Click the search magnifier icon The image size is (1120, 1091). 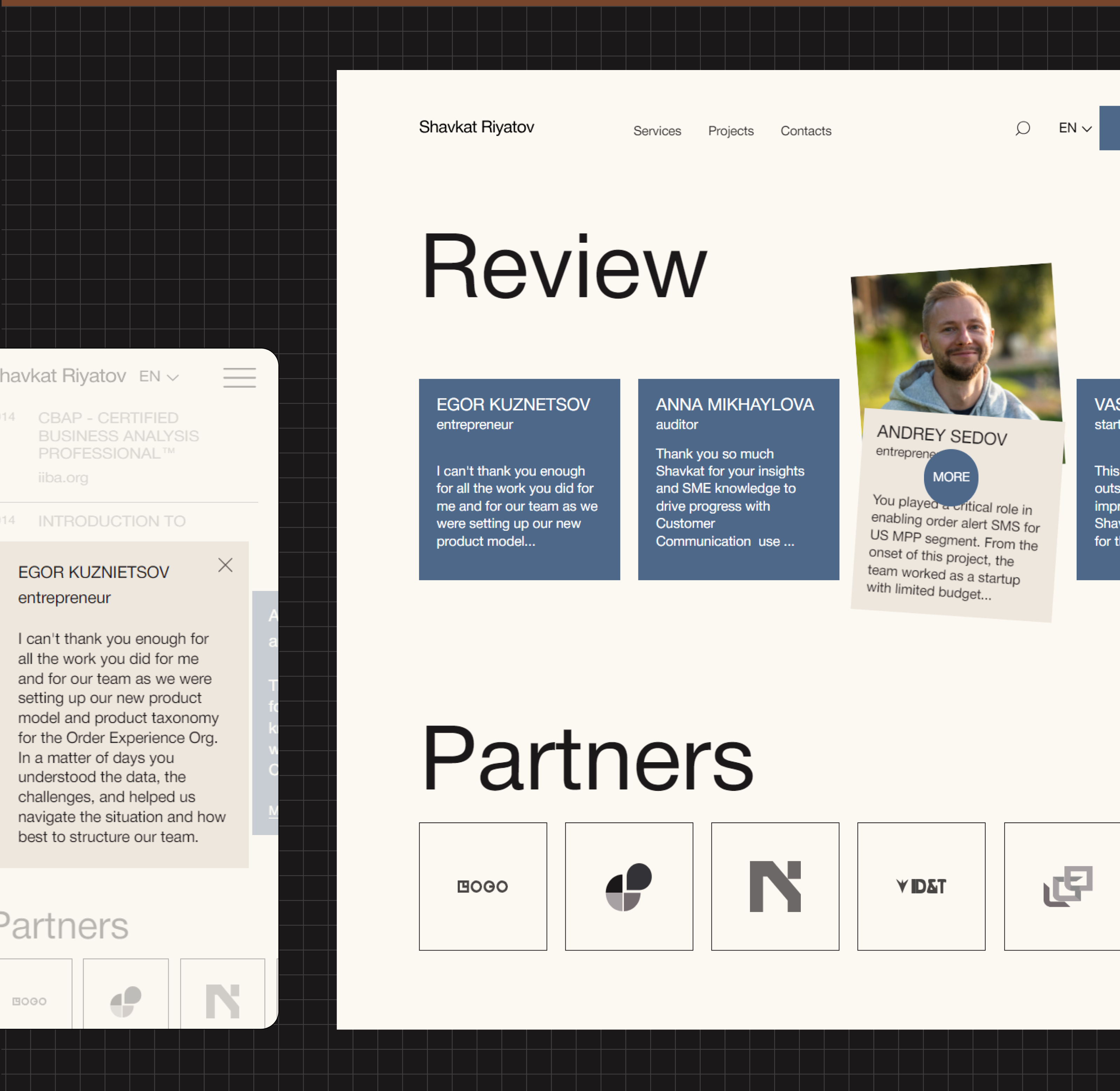click(1023, 128)
